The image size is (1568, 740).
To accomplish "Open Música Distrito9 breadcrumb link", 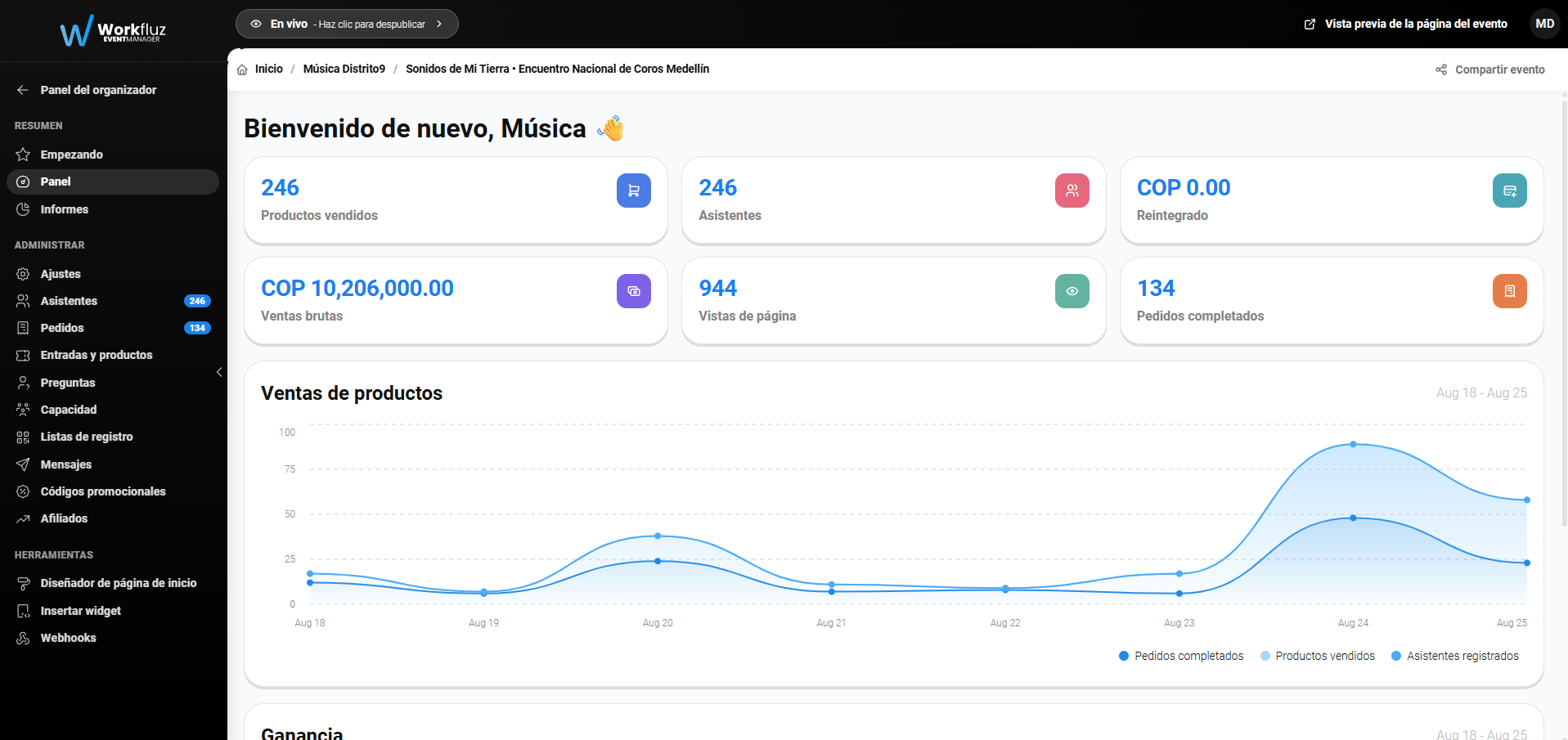I will pyautogui.click(x=344, y=69).
